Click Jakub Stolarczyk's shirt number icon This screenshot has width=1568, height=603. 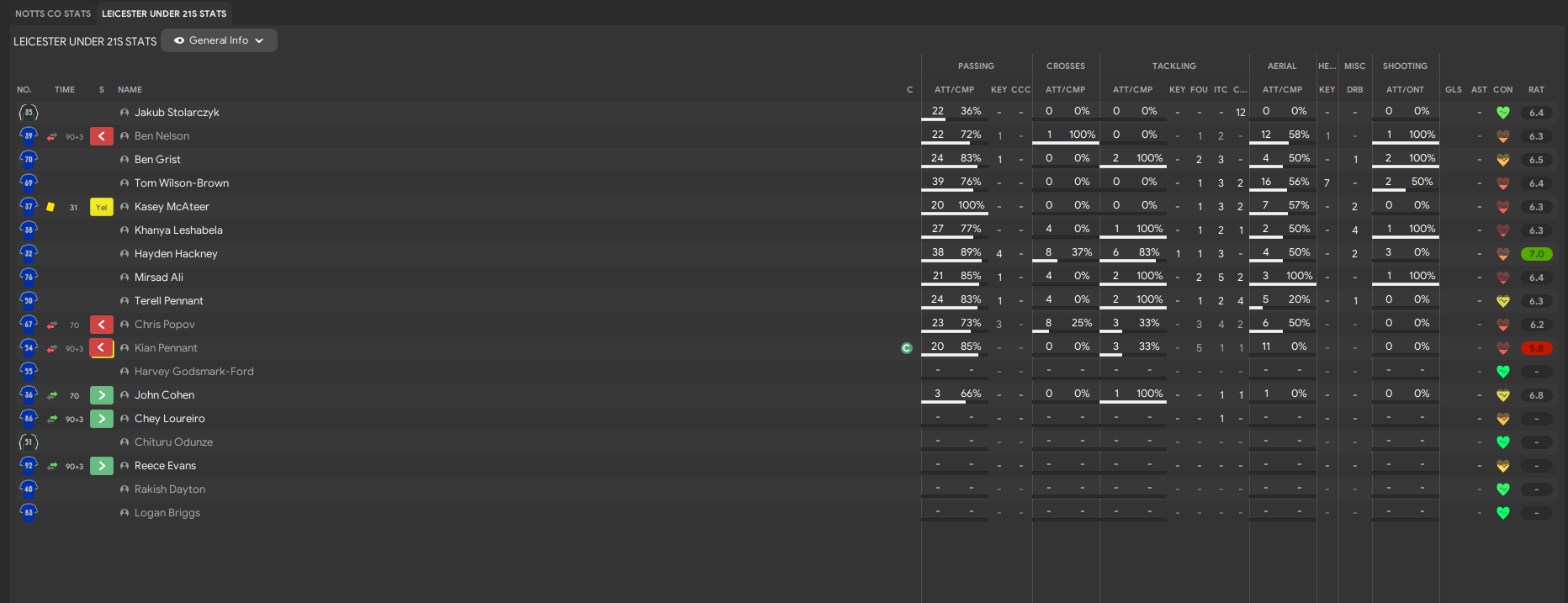pos(29,113)
